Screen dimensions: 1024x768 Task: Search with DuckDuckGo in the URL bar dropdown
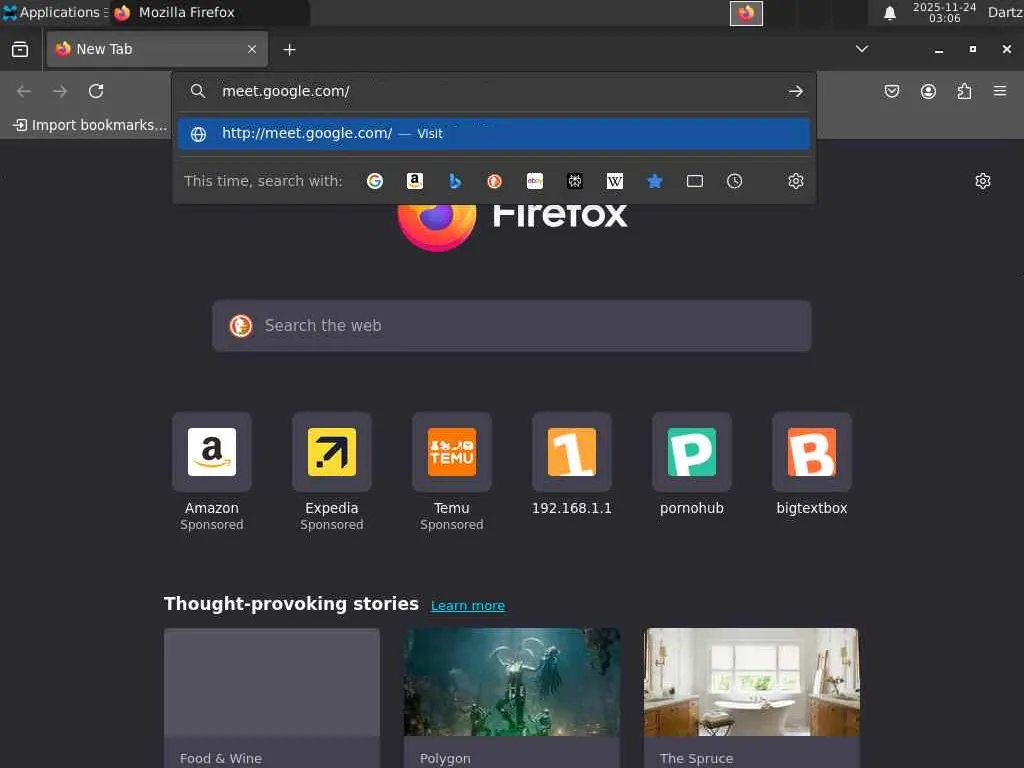494,181
